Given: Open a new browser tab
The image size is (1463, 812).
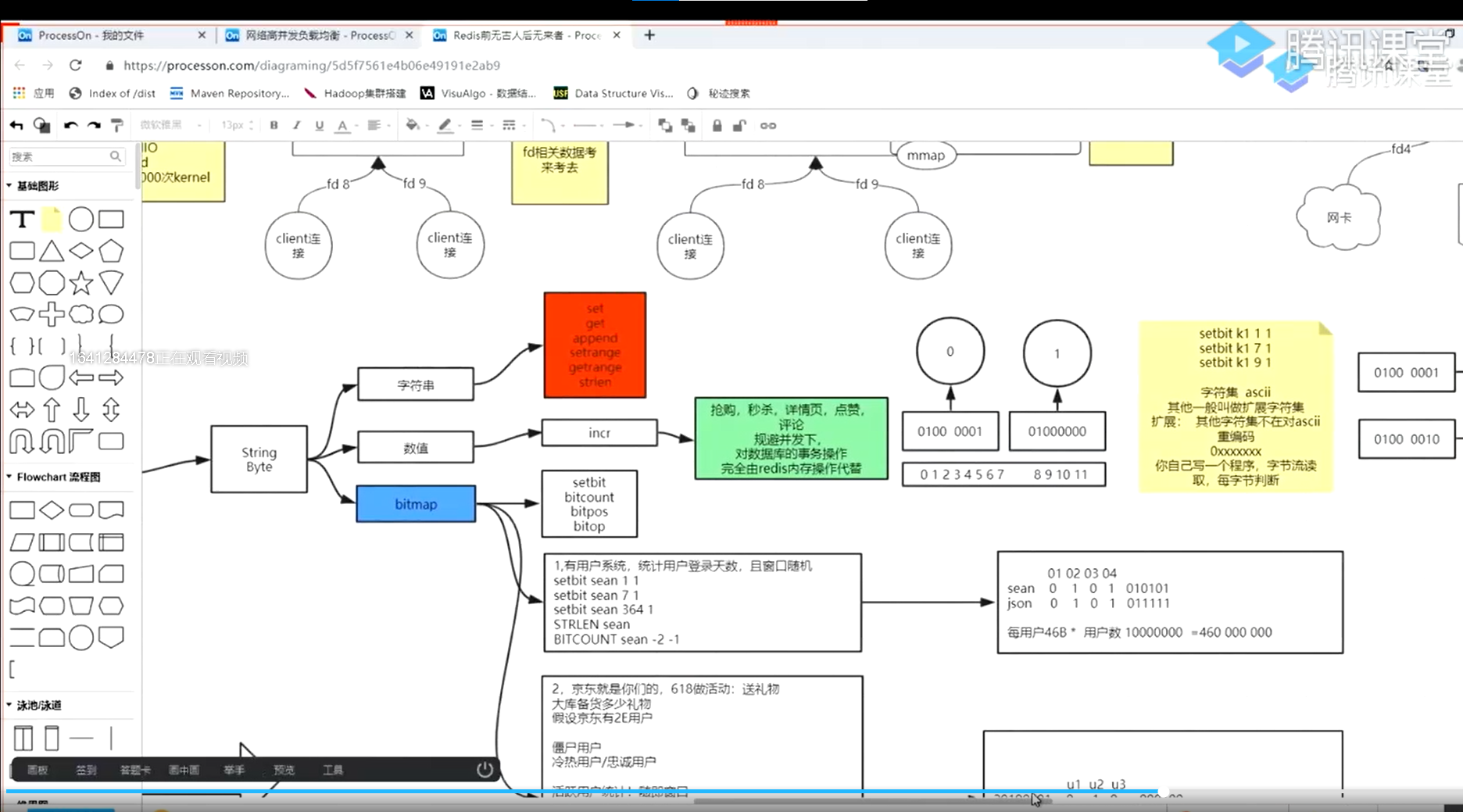Looking at the screenshot, I should (x=649, y=35).
